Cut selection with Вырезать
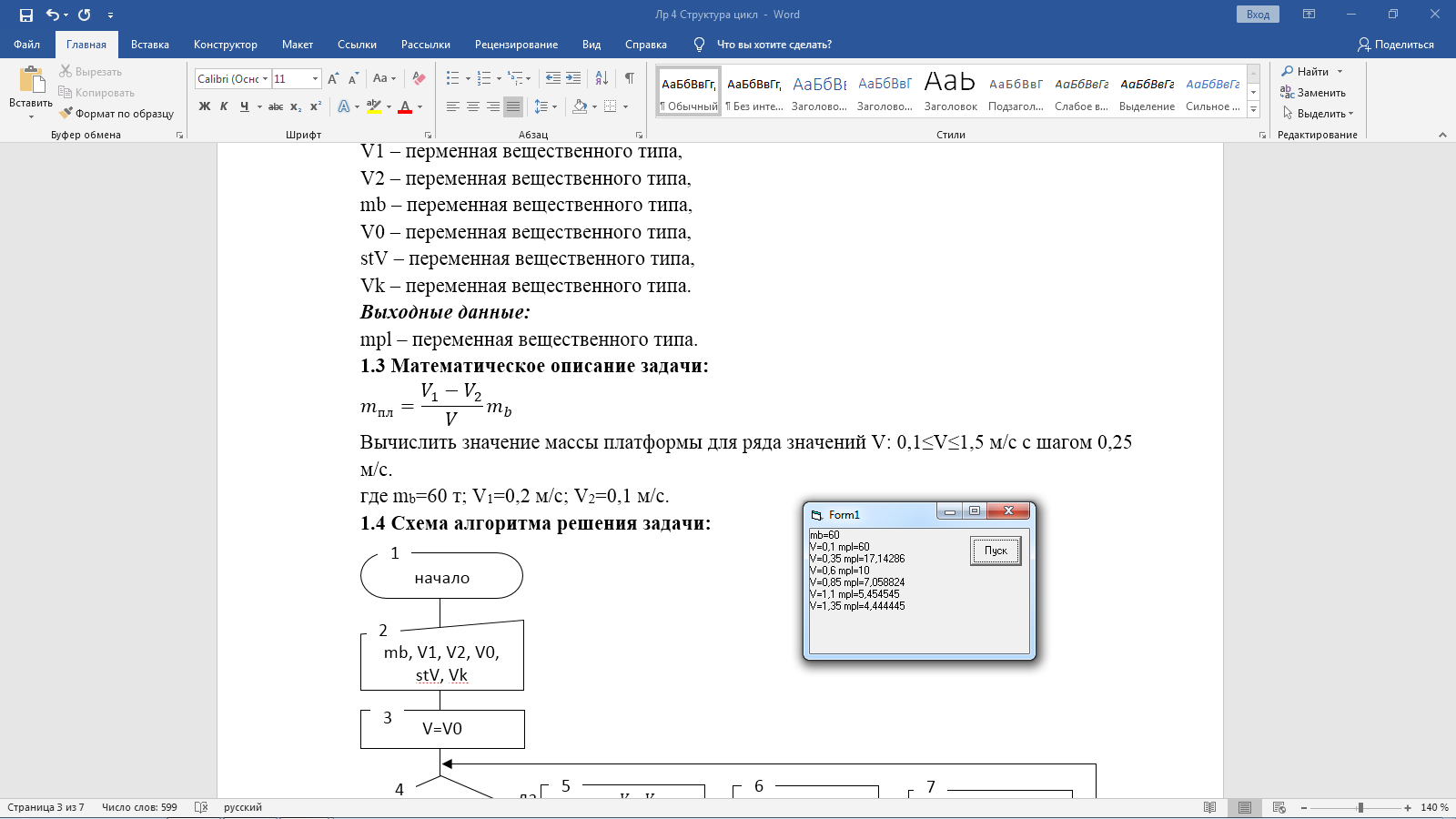 click(x=90, y=71)
